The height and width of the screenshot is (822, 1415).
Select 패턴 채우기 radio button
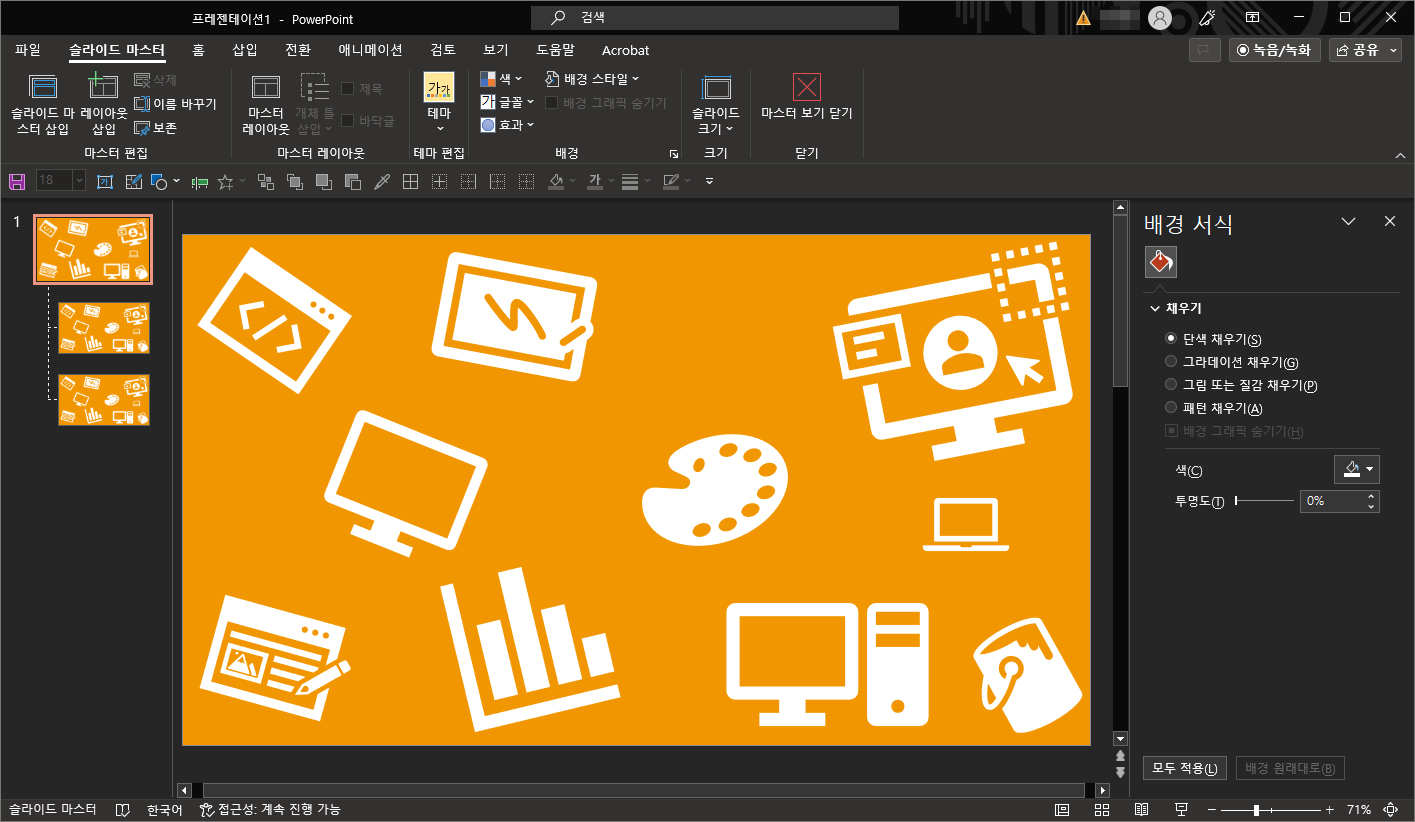1171,408
